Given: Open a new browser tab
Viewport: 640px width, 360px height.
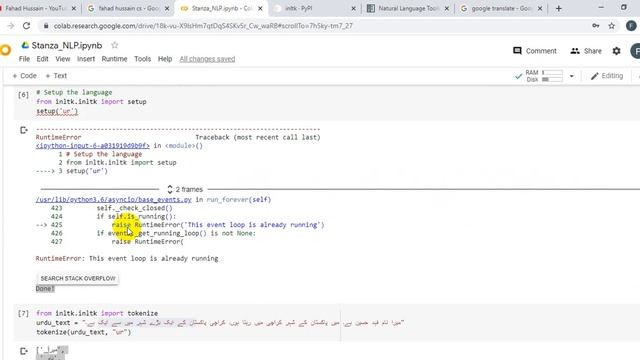Looking at the screenshot, I should click(558, 8).
